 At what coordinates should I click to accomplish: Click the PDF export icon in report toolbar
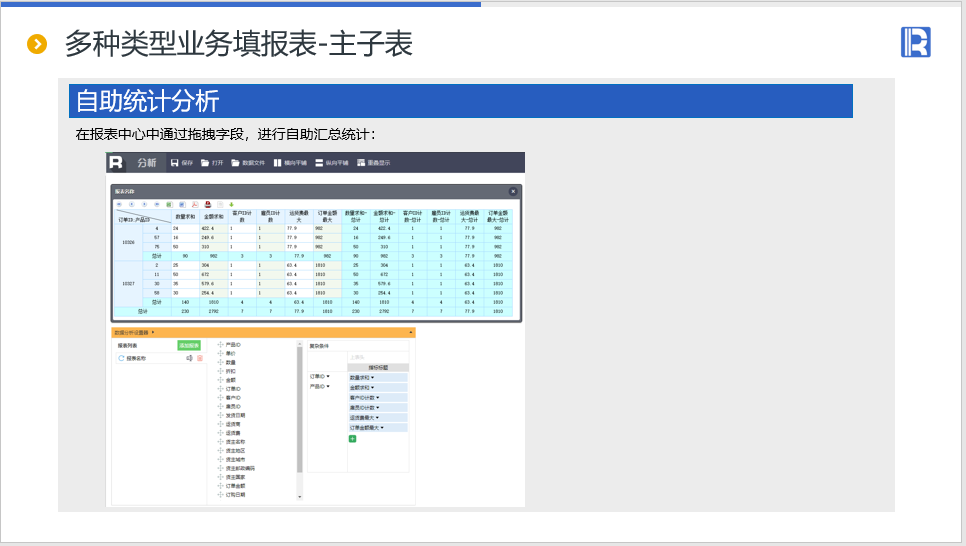click(x=193, y=204)
